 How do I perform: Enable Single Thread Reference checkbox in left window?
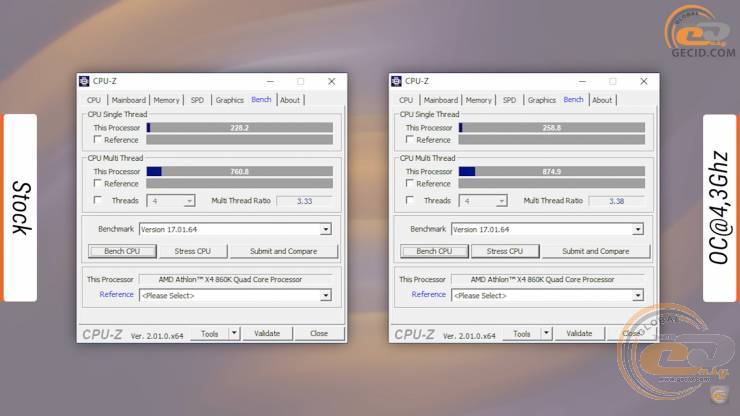(x=98, y=139)
